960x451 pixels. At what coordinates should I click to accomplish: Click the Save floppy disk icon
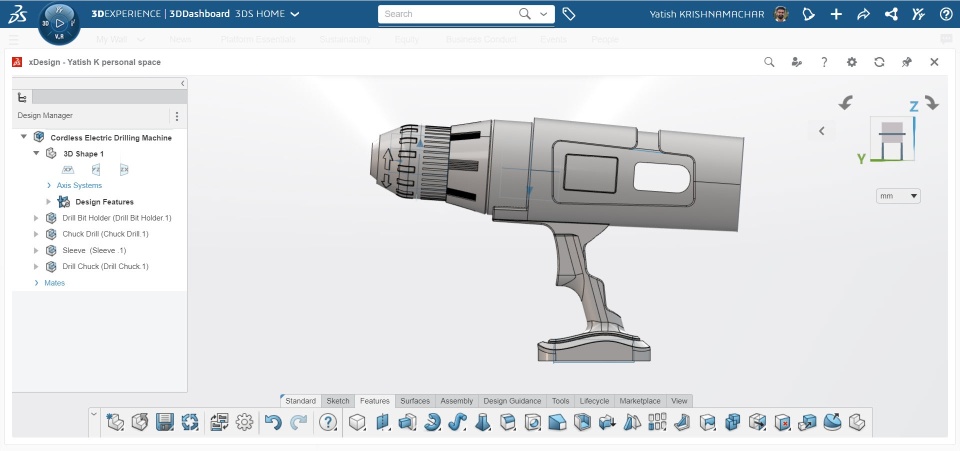tap(165, 422)
